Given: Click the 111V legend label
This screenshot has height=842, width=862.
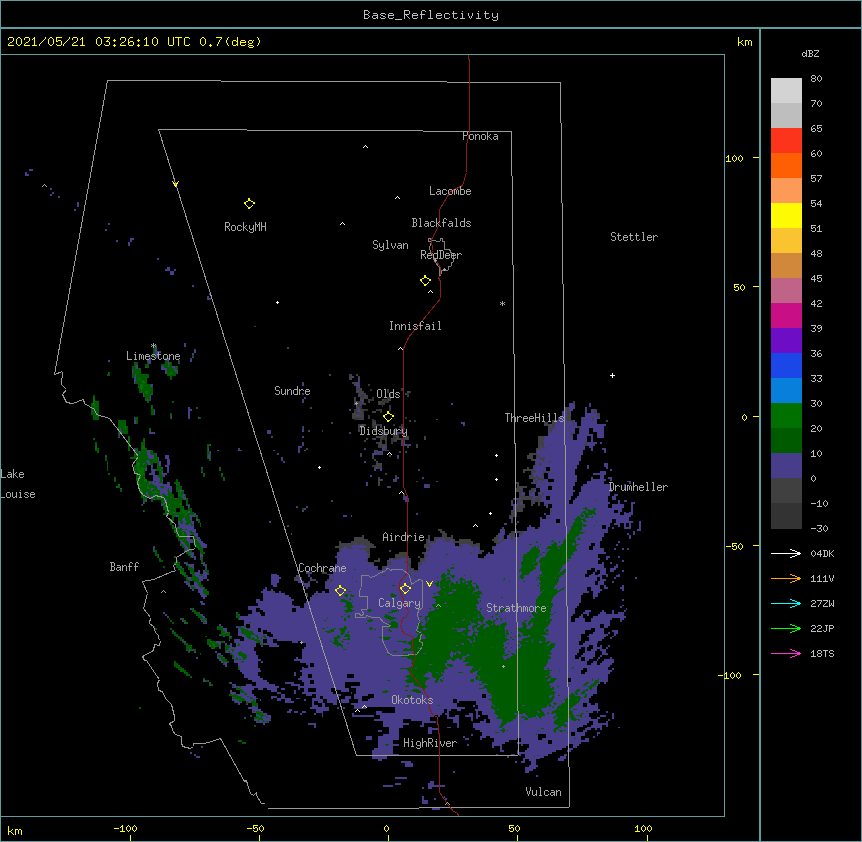Looking at the screenshot, I should coord(822,578).
